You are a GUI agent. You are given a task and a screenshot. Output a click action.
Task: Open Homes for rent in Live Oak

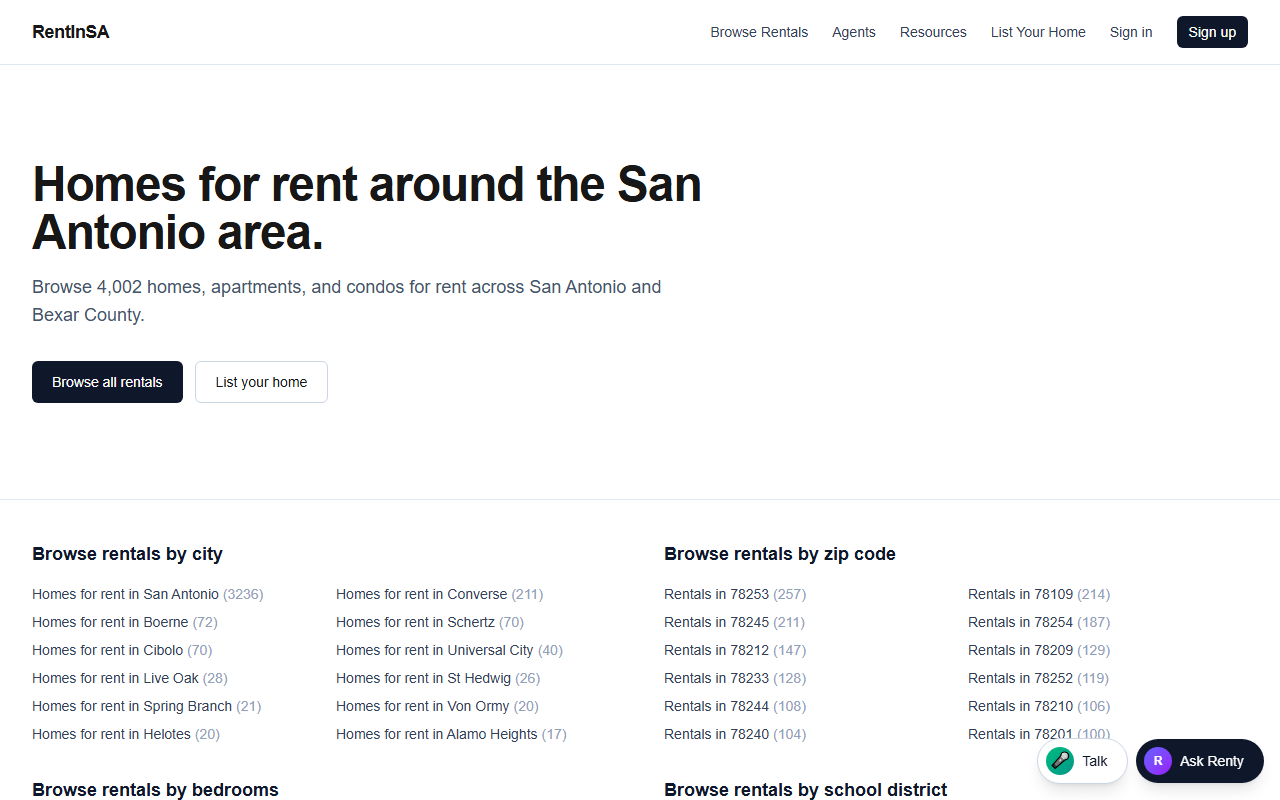pyautogui.click(x=130, y=678)
